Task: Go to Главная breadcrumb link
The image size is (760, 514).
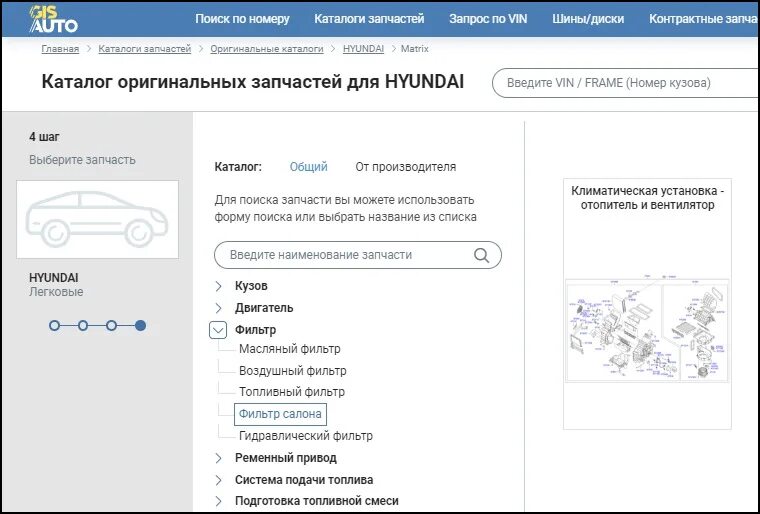Action: click(x=60, y=49)
